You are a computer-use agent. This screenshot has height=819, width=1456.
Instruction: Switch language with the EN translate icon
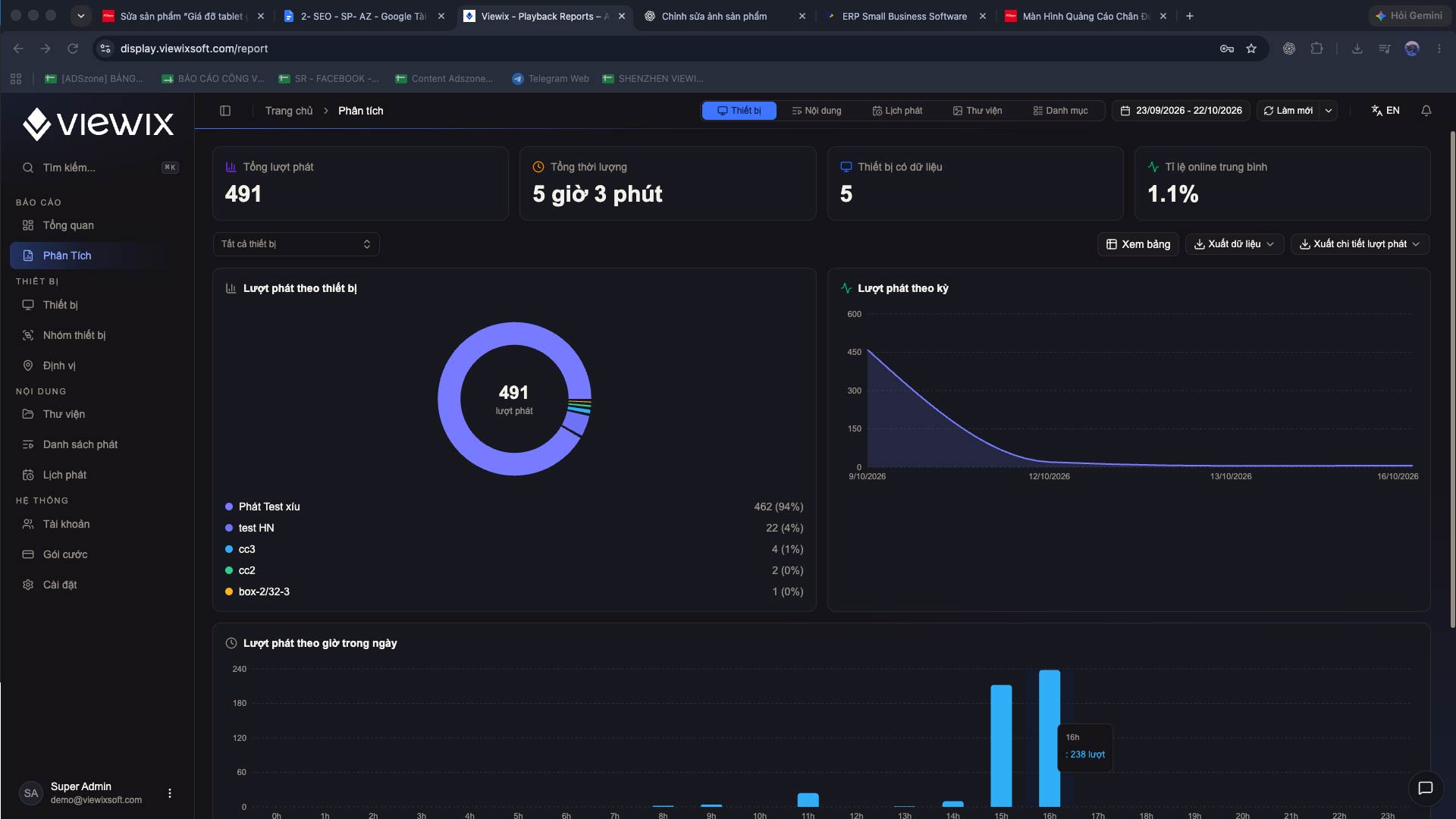click(x=1385, y=111)
